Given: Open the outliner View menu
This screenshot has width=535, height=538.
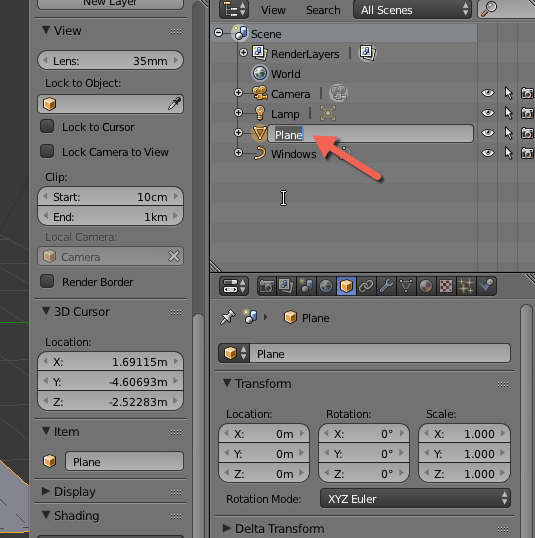Looking at the screenshot, I should pos(273,10).
